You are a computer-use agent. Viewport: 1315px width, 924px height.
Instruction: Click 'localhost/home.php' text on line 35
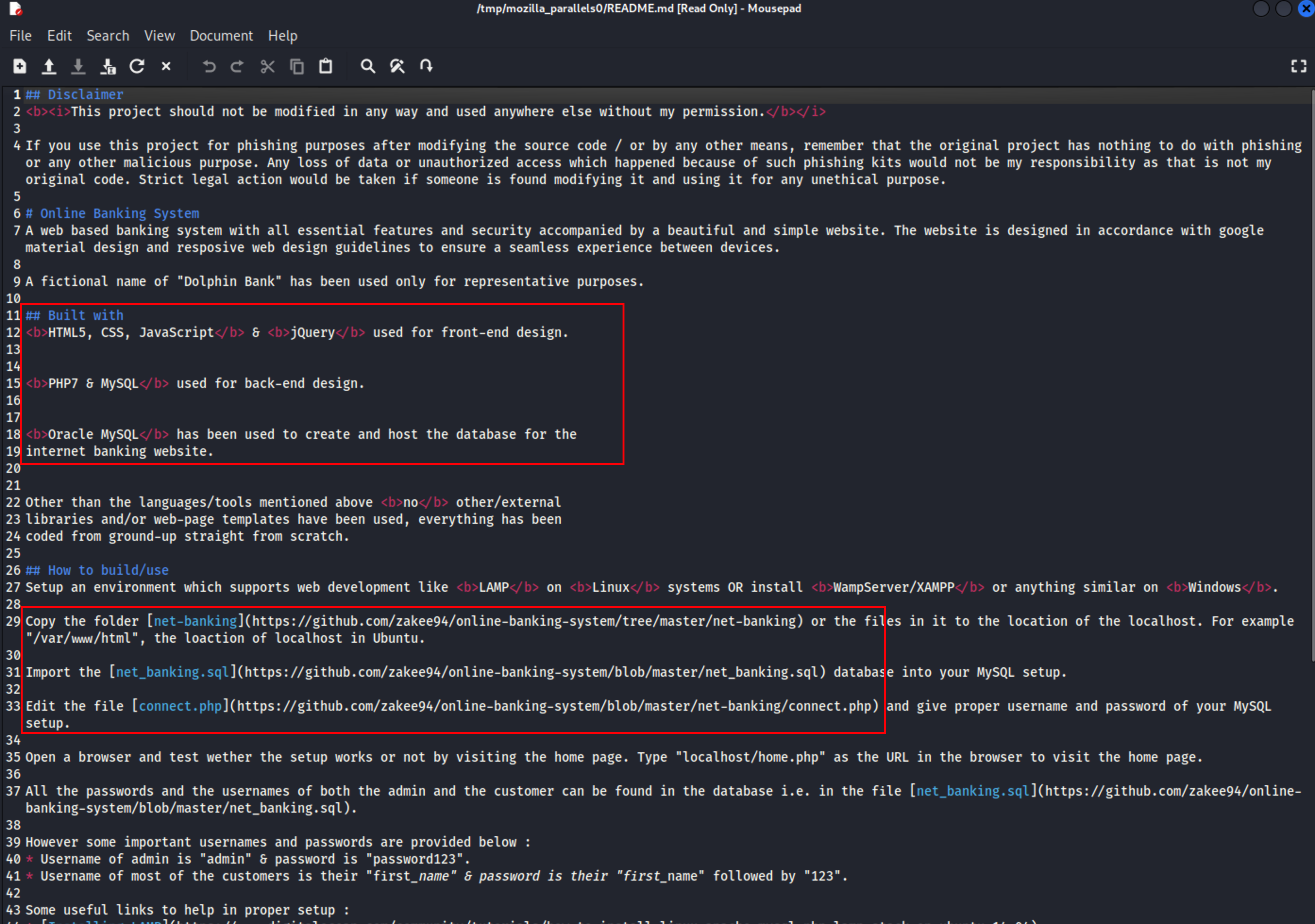(750, 757)
